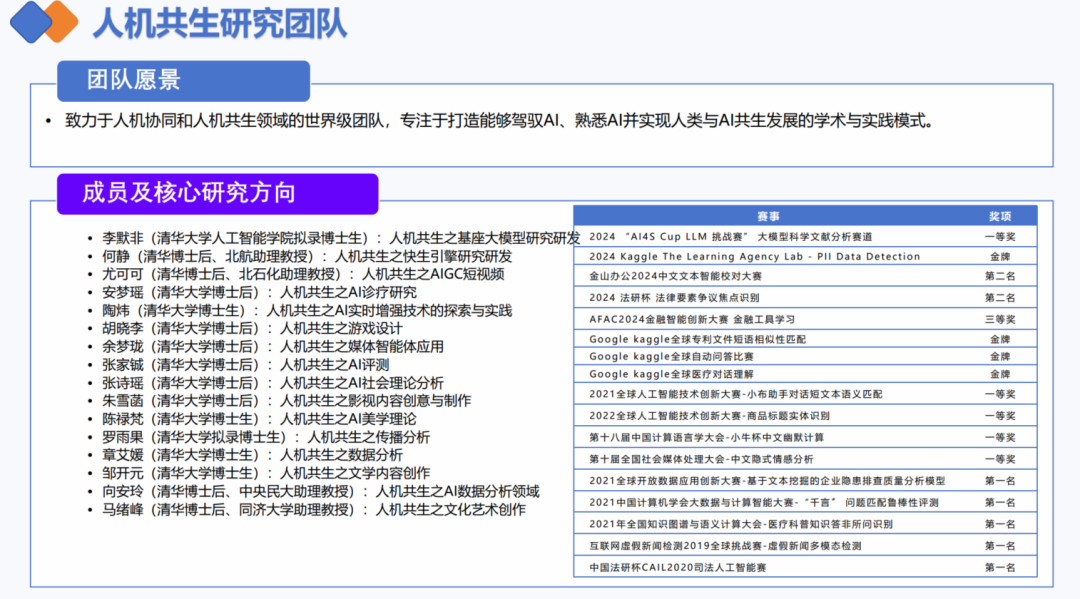
Task: Select the member row "罗雨果"
Action: pyautogui.click(x=266, y=437)
